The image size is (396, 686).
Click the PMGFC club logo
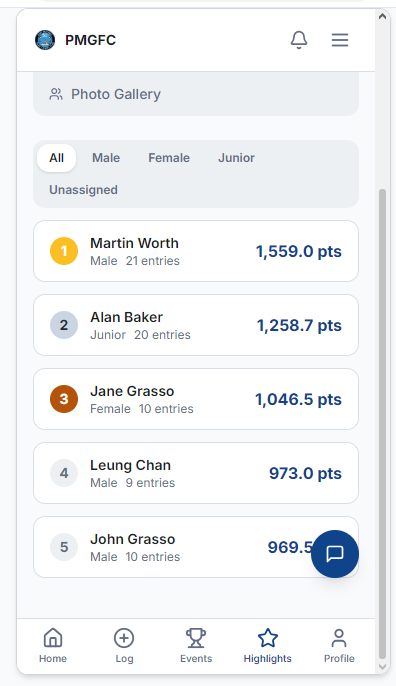[45, 40]
